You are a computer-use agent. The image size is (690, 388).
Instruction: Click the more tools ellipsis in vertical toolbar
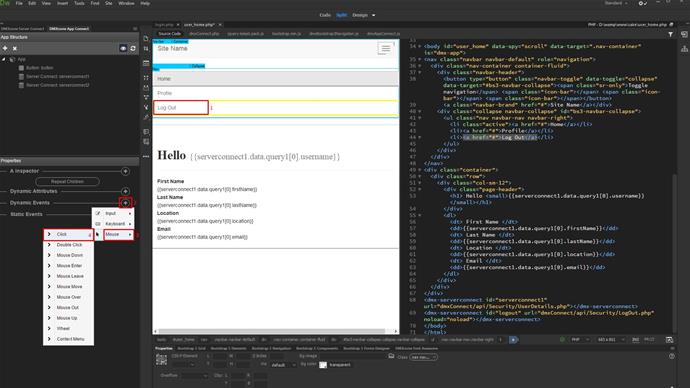146,156
